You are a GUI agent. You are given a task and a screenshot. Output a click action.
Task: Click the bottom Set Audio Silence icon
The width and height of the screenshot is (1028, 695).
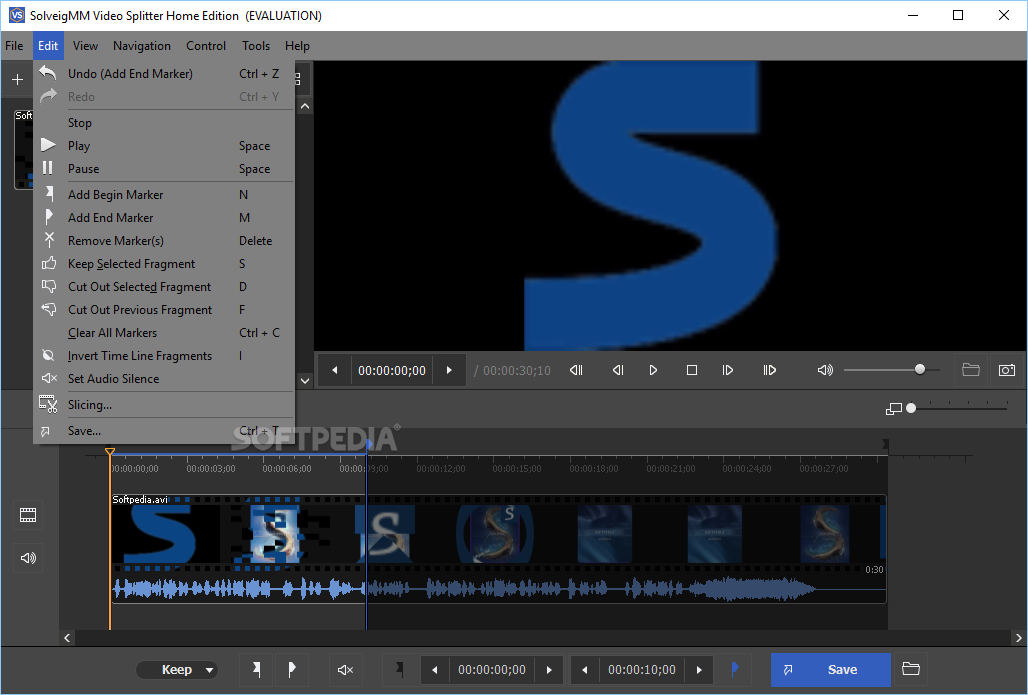345,669
